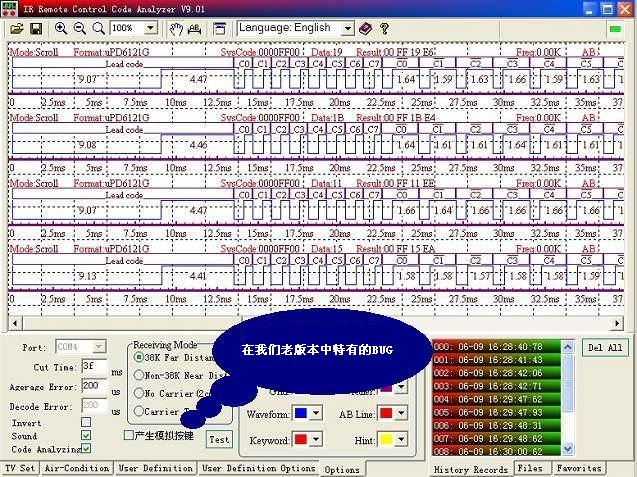This screenshot has width=637, height=477.
Task: Switch to the Air-Condition tab
Action: pos(77,468)
